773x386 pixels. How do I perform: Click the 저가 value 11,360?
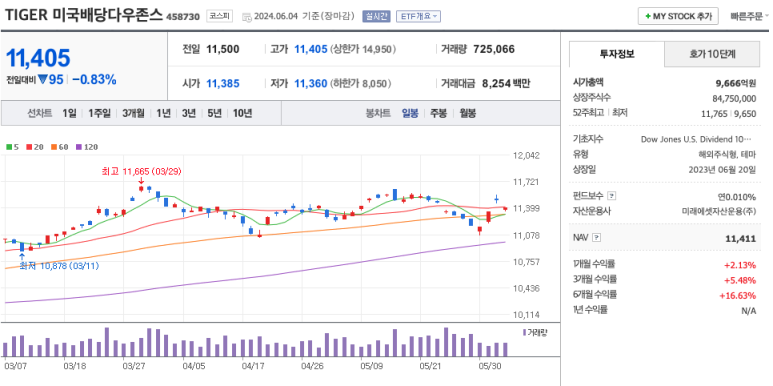tap(311, 83)
